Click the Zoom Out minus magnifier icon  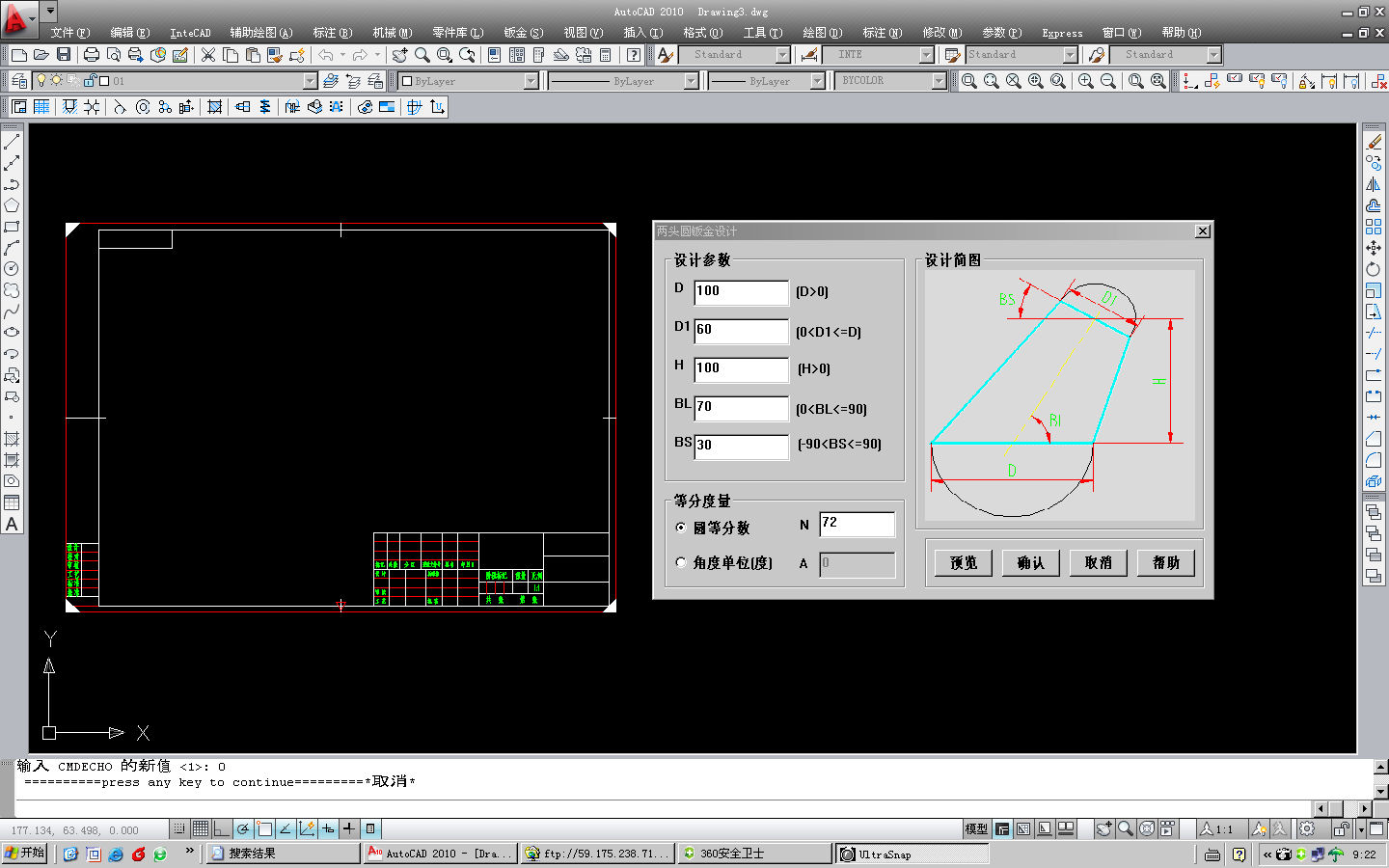[1108, 81]
